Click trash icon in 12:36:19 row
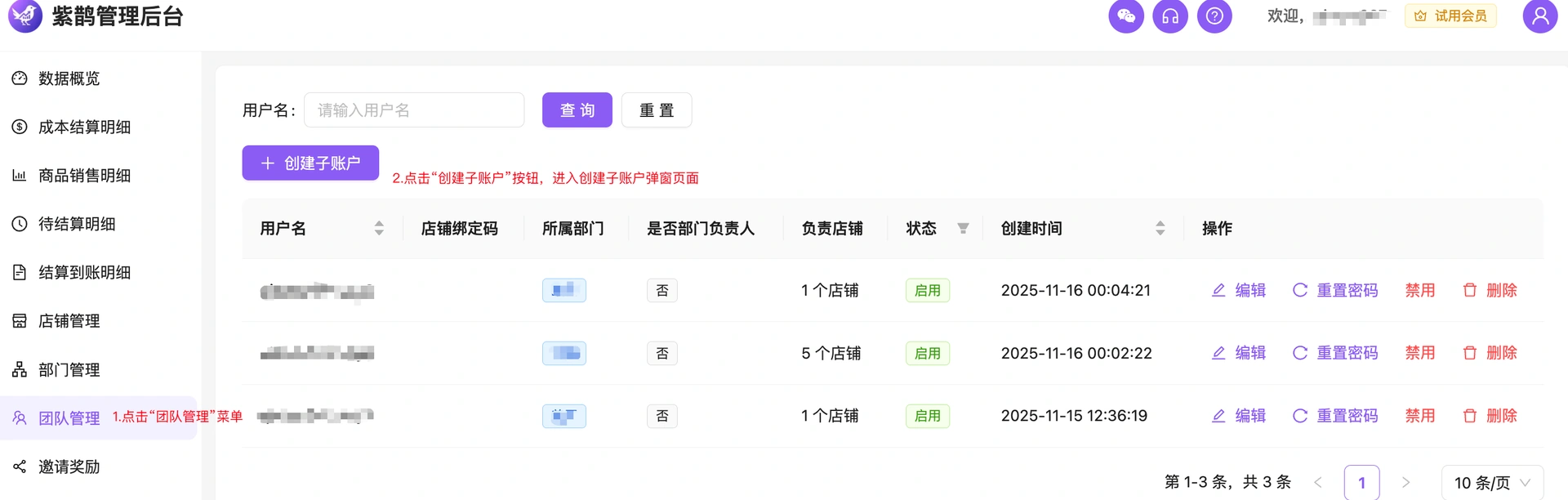Viewport: 1568px width, 500px height. point(1470,416)
